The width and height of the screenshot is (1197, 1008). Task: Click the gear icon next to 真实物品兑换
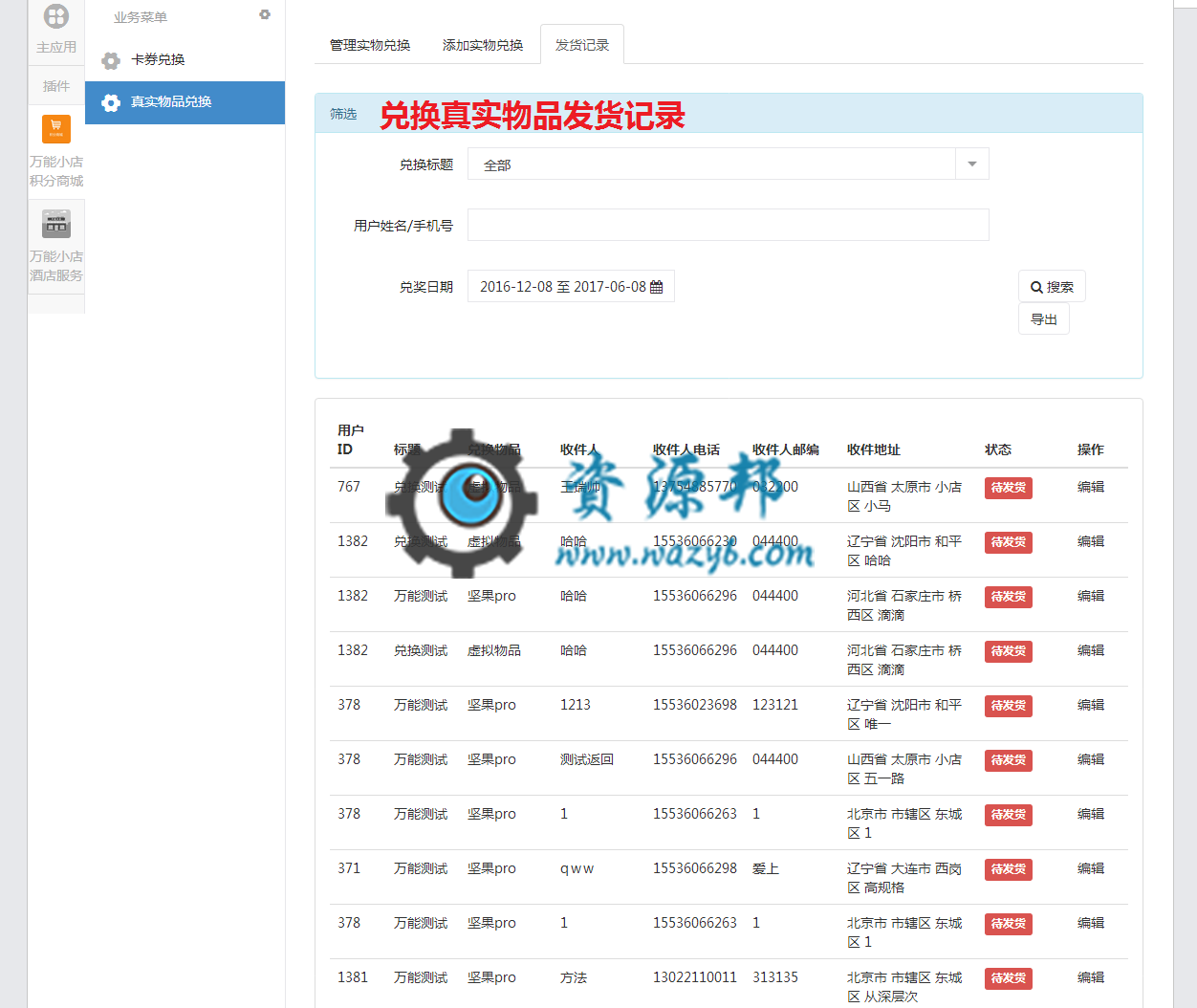pos(111,102)
